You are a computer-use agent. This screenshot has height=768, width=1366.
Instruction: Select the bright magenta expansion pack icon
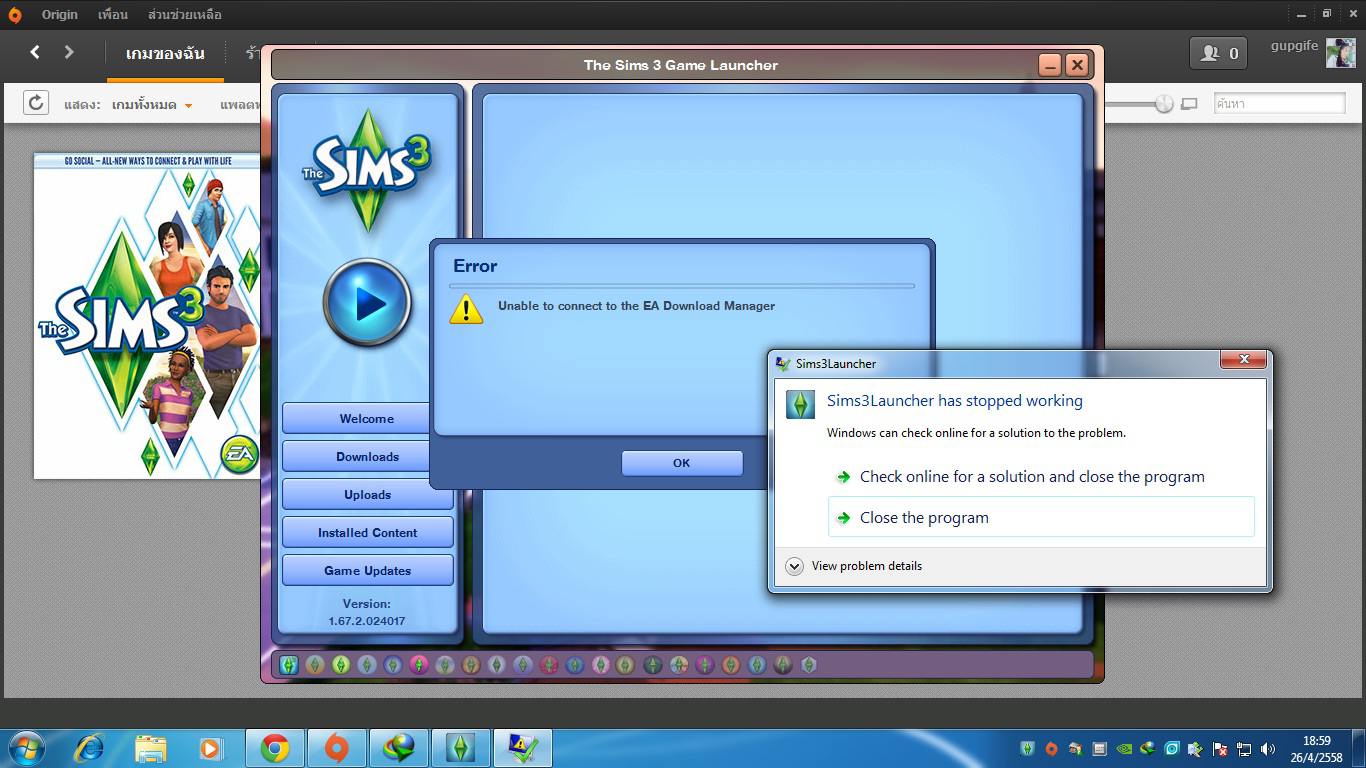[x=419, y=664]
